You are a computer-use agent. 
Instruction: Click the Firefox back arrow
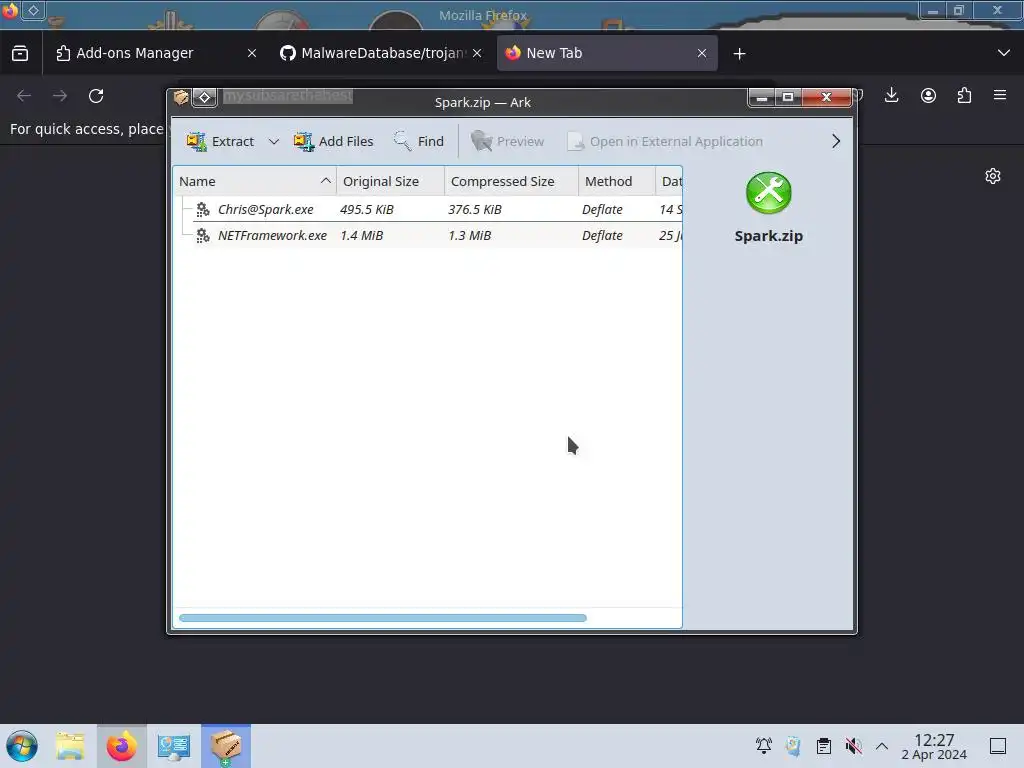[x=24, y=96]
